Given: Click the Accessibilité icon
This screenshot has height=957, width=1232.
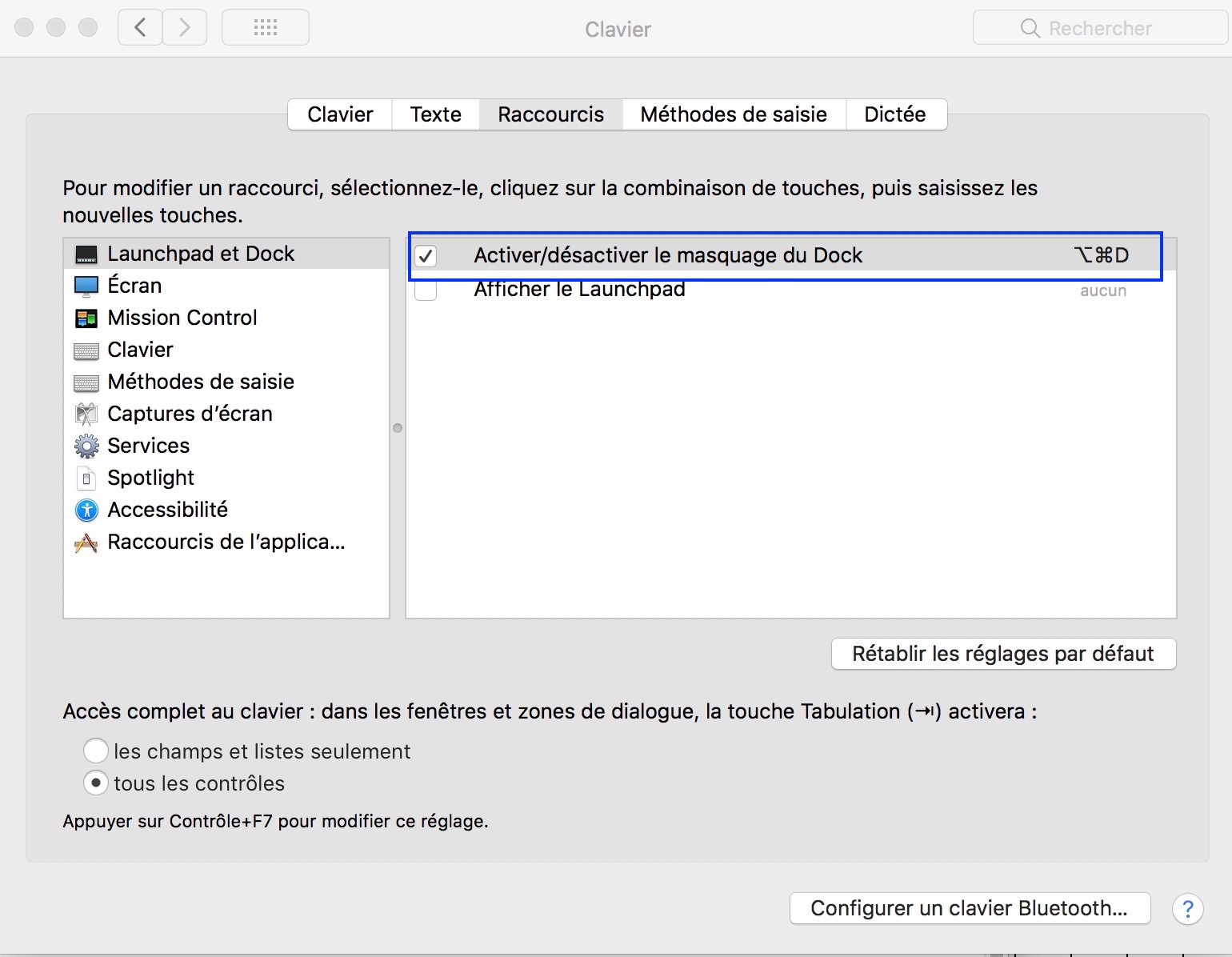Looking at the screenshot, I should pos(86,510).
